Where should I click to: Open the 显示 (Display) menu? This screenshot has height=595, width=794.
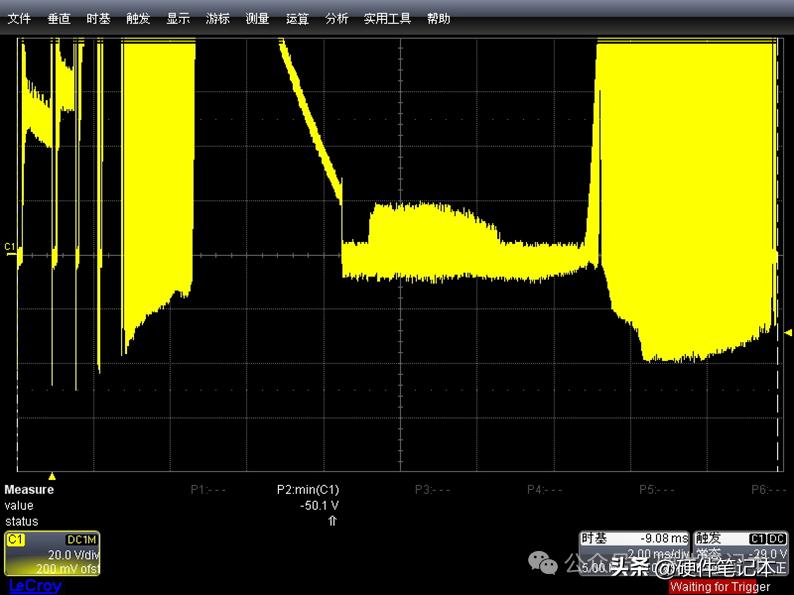[178, 18]
